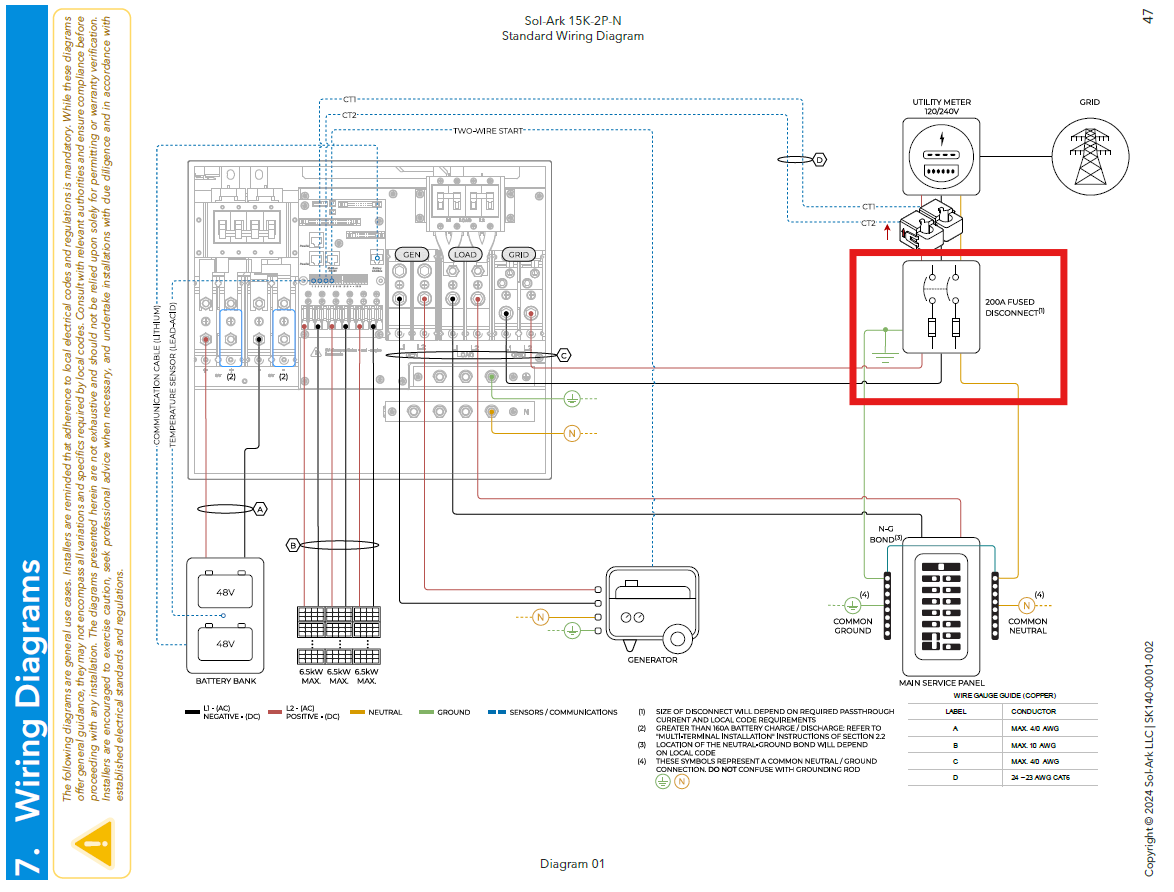Viewport: 1174px width, 892px height.
Task: Click the 'GENERATOR' label
Action: 652,660
